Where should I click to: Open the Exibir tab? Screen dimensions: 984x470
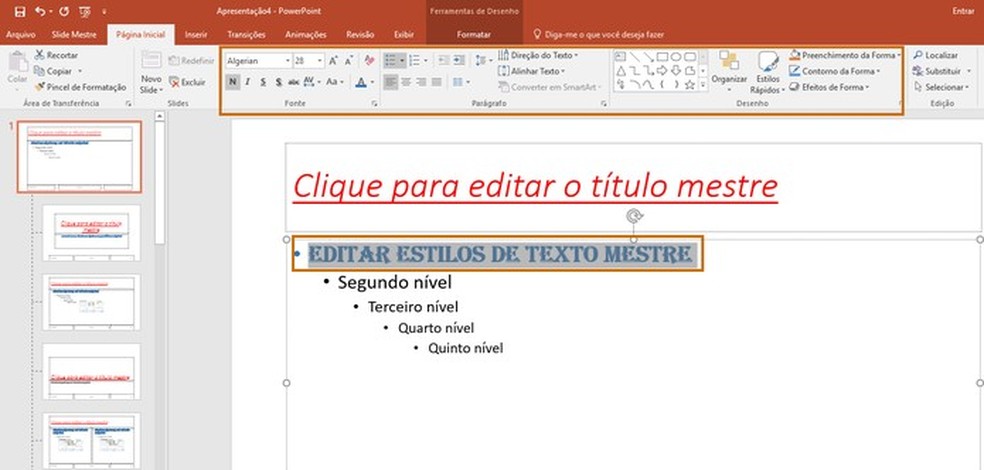pos(404,35)
